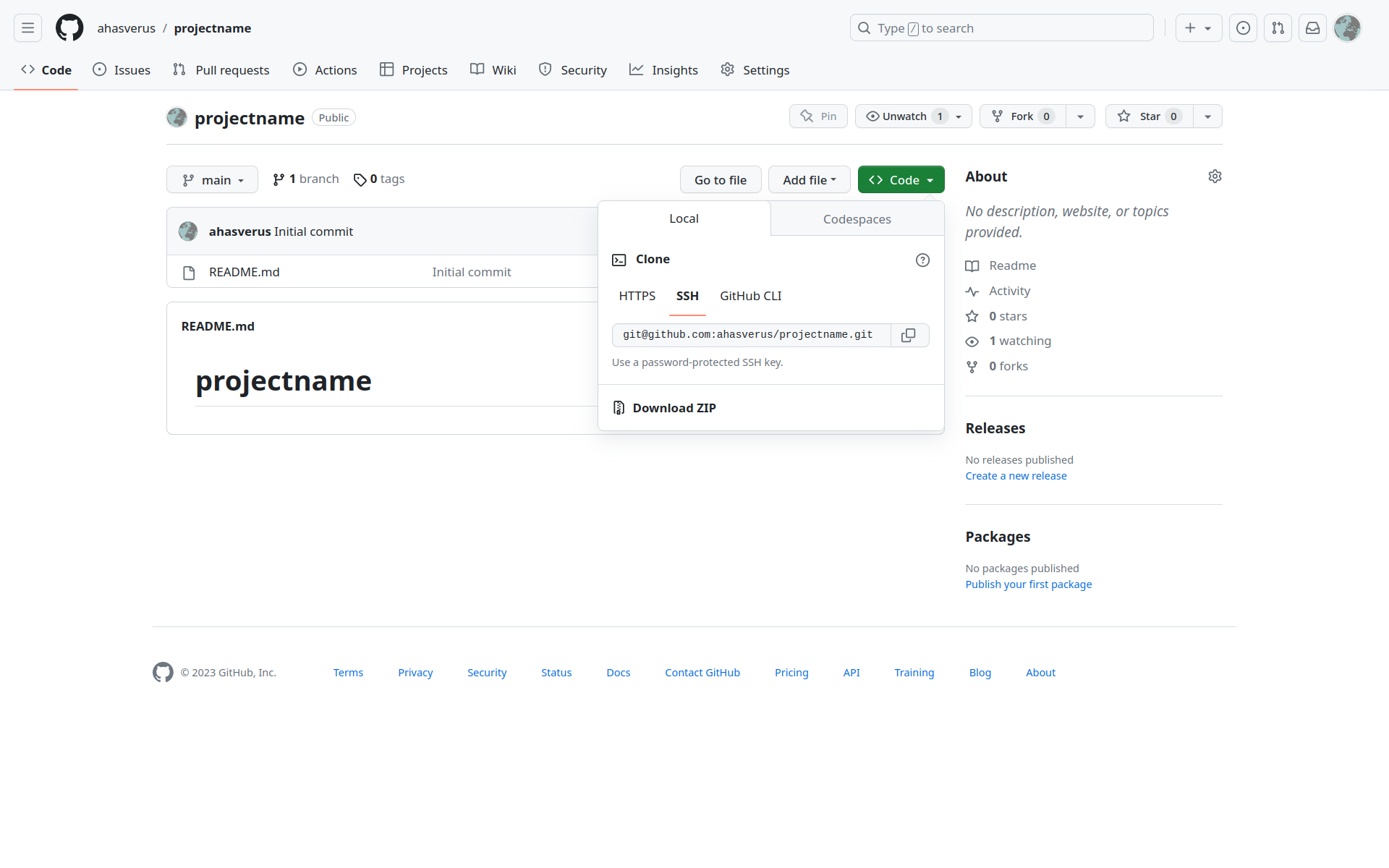
Task: Pin the projectname repository
Action: click(x=818, y=116)
